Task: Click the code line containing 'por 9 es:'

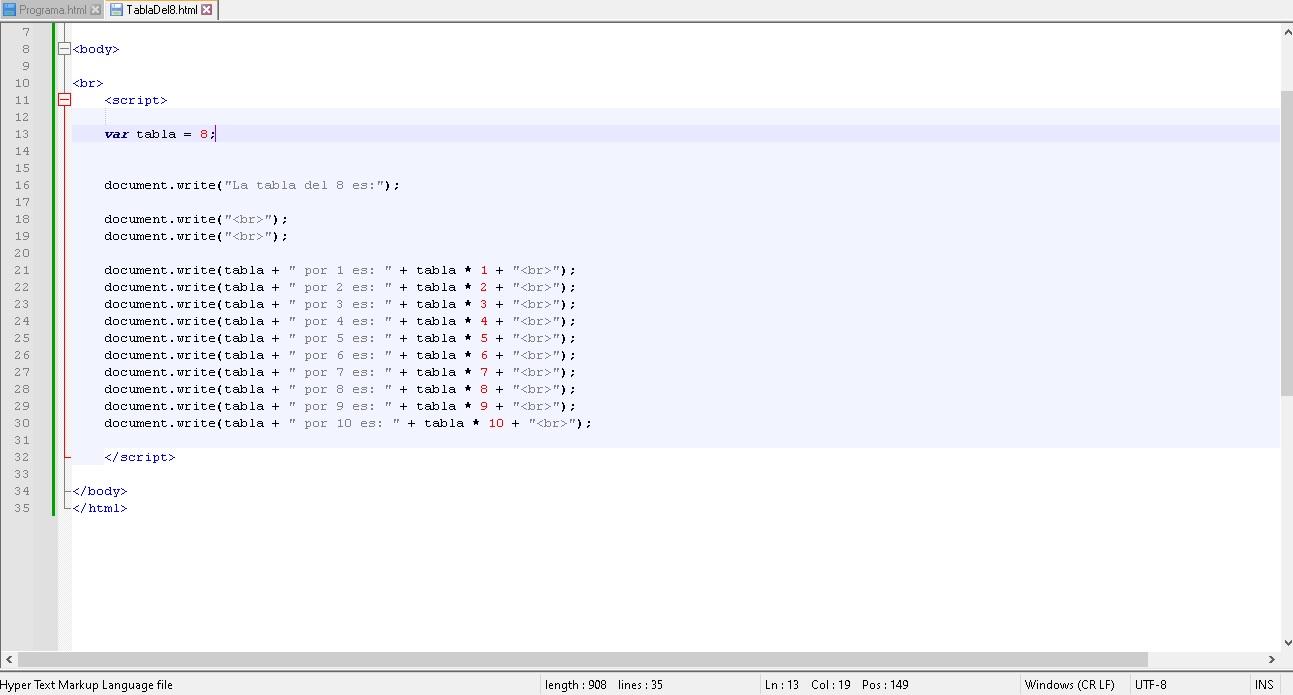Action: click(340, 406)
